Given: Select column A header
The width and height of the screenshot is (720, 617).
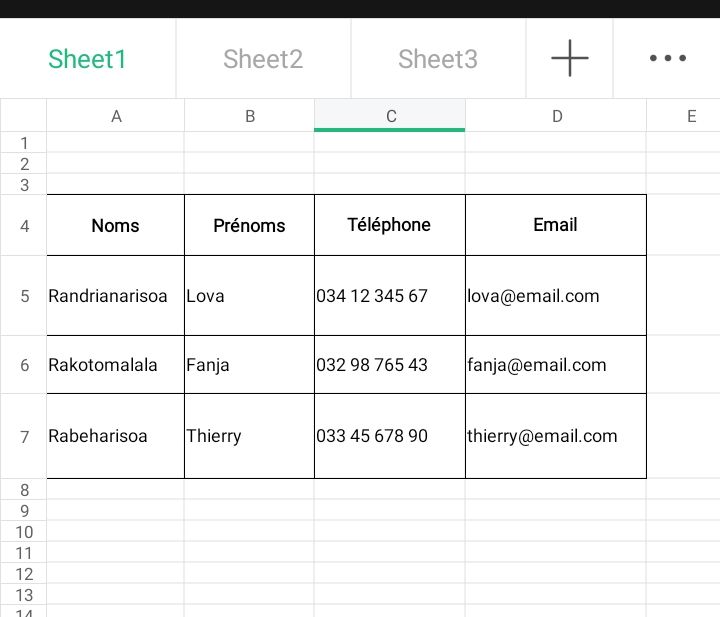Looking at the screenshot, I should (x=116, y=116).
